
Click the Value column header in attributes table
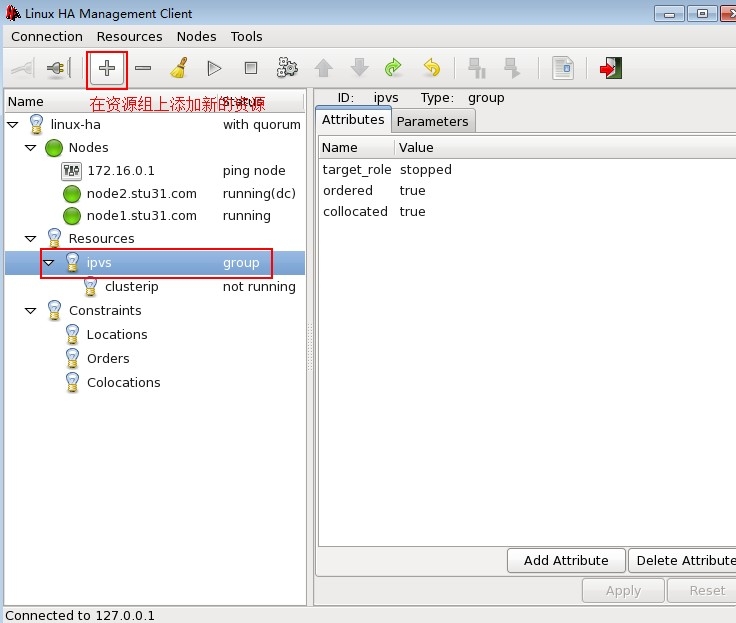565,148
